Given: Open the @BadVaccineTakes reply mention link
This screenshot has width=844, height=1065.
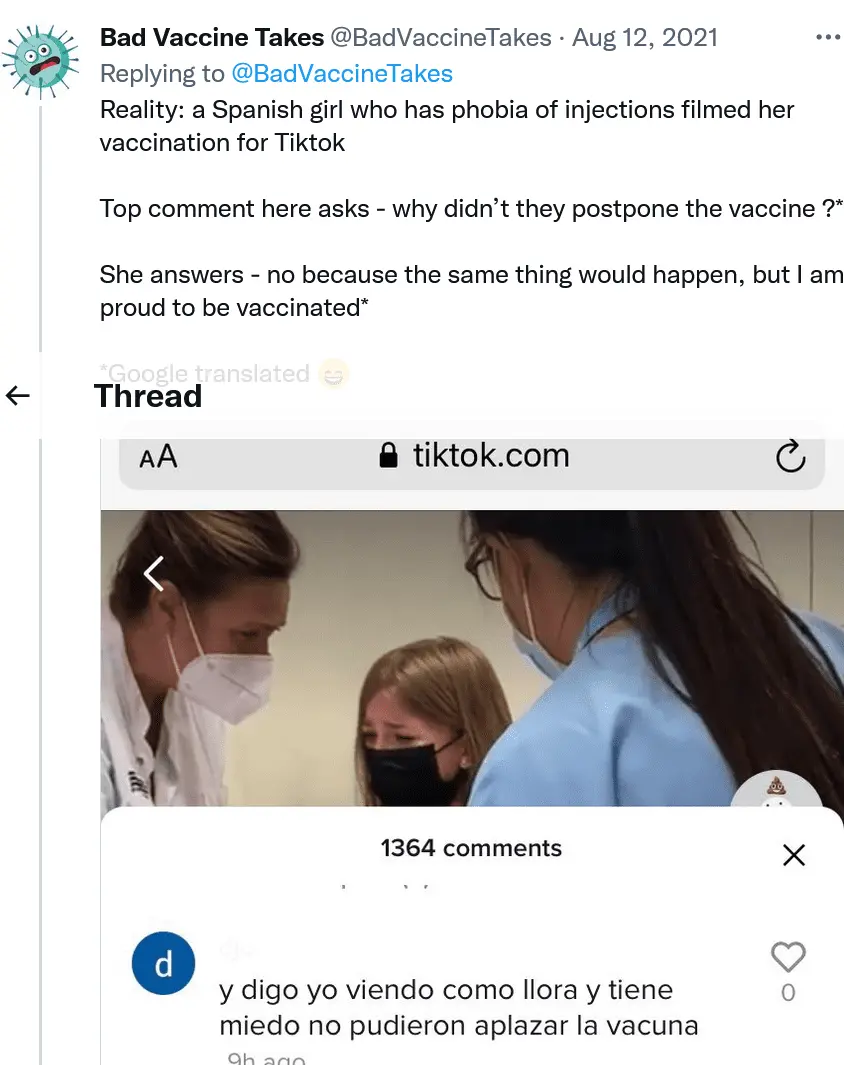Looking at the screenshot, I should pos(342,73).
